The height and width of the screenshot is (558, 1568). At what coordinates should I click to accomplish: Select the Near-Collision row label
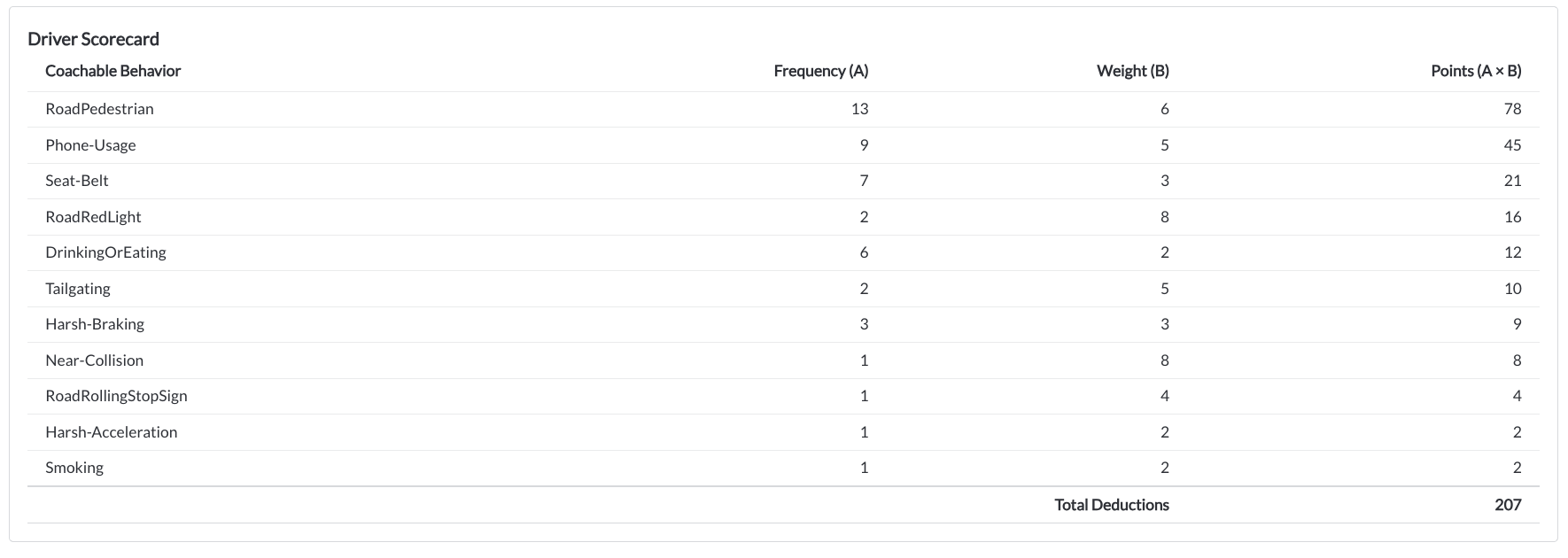pyautogui.click(x=94, y=360)
